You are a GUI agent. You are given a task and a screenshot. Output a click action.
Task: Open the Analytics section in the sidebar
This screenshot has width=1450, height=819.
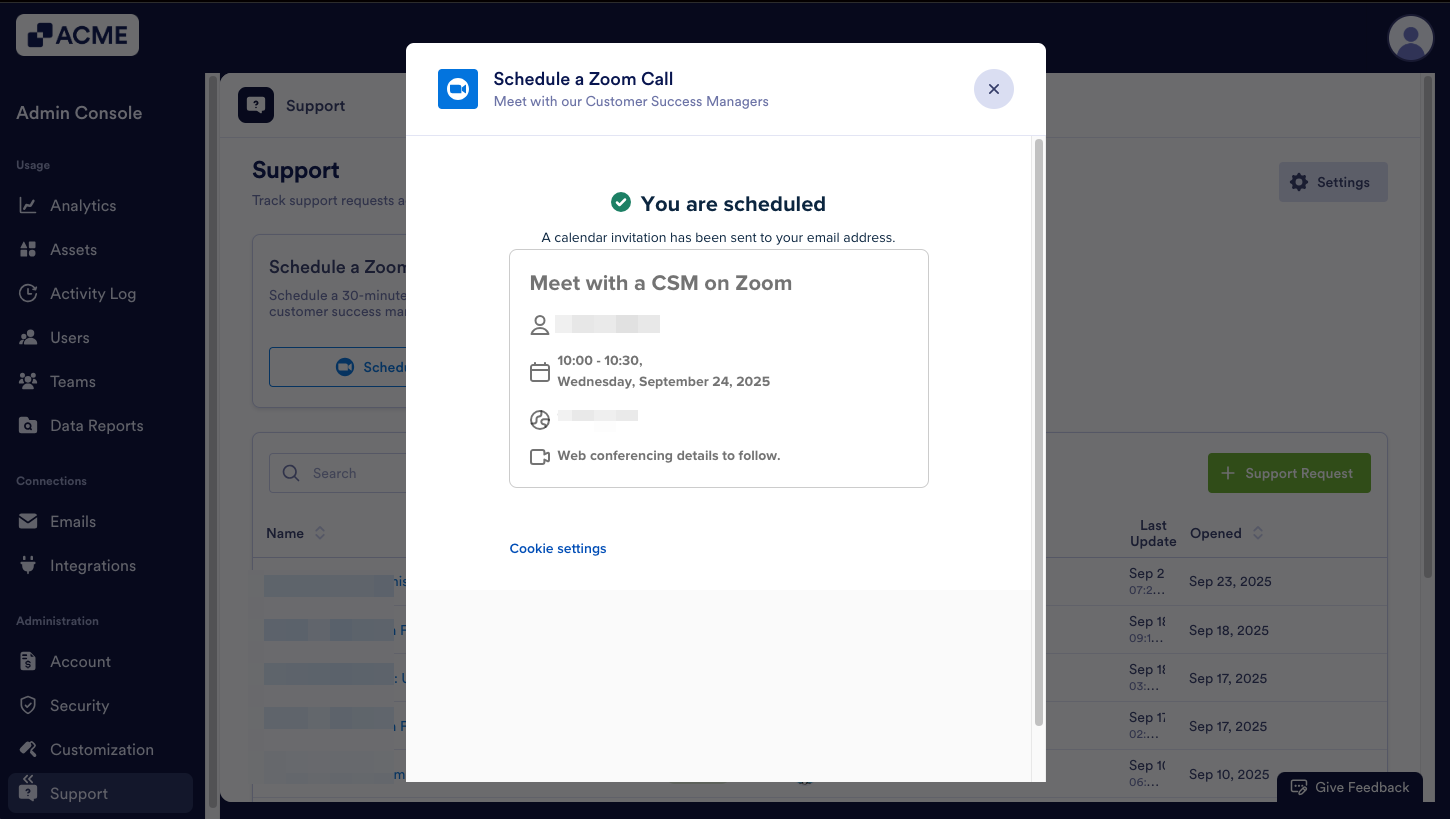point(30,205)
